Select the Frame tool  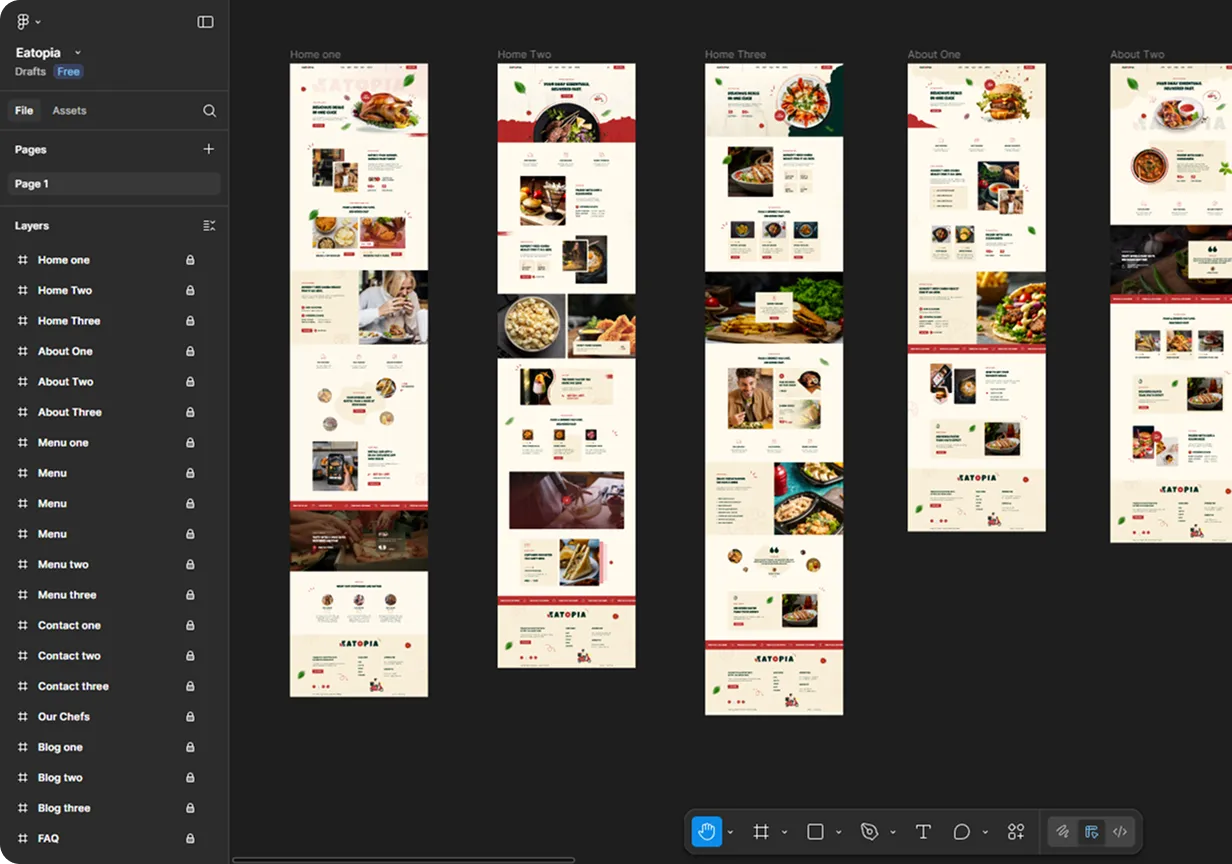761,832
